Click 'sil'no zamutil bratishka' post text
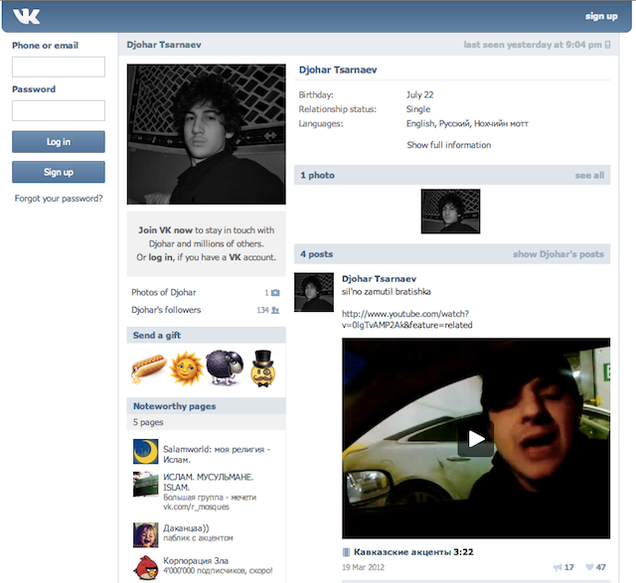The image size is (636, 583). pos(386,292)
